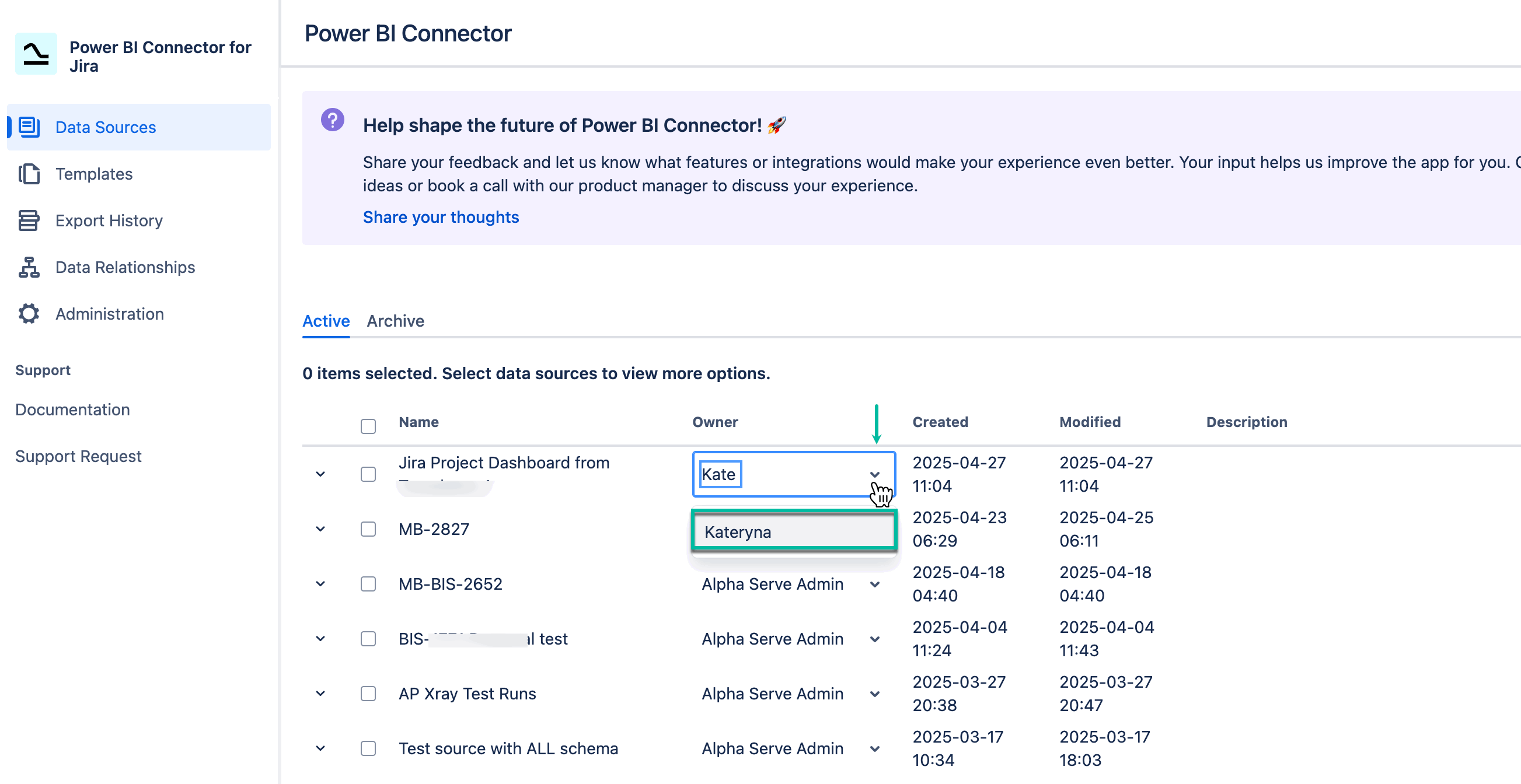Switch to the Archive tab
This screenshot has width=1521, height=784.
[396, 321]
